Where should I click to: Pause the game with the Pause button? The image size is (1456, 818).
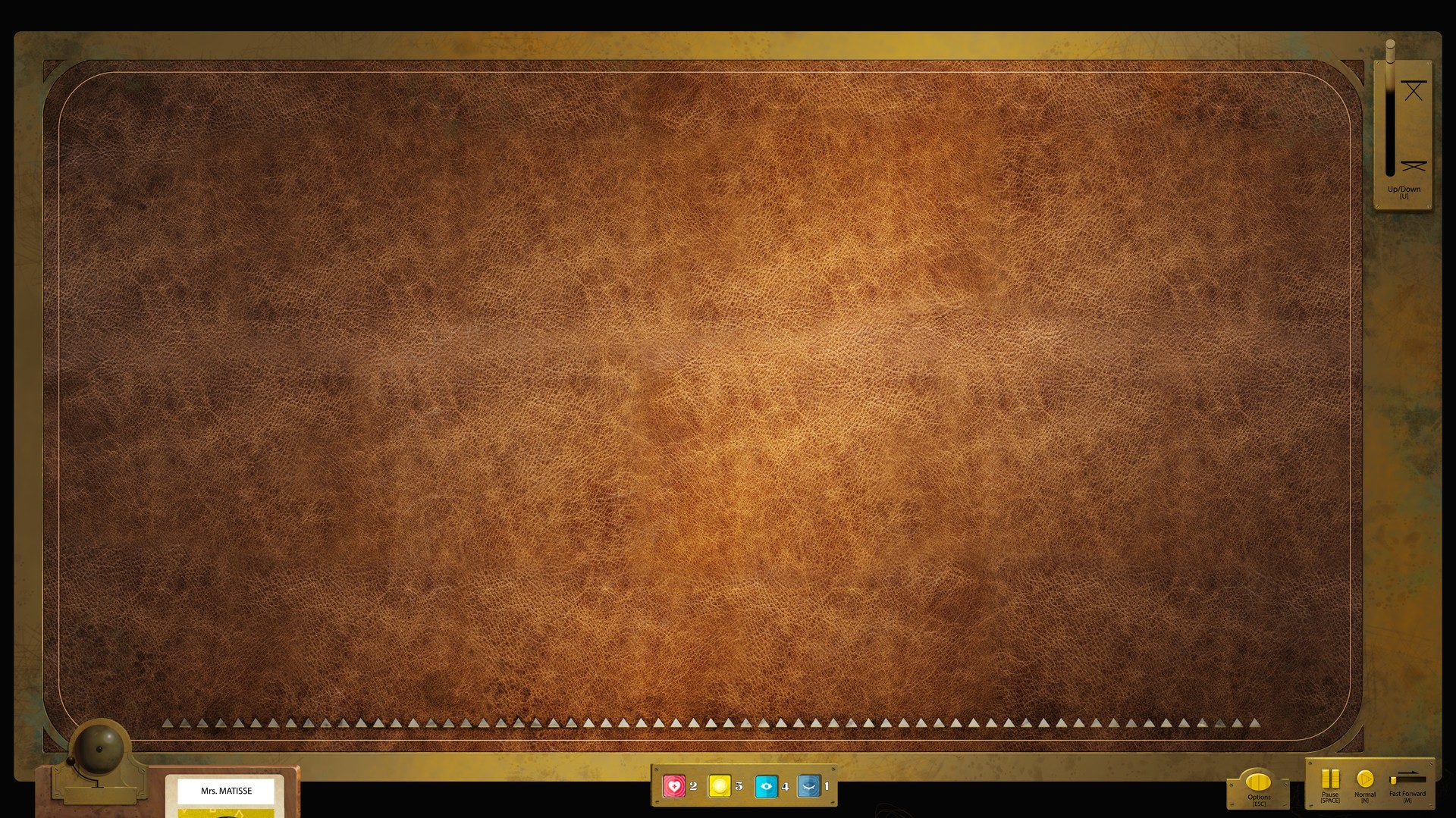click(1330, 779)
